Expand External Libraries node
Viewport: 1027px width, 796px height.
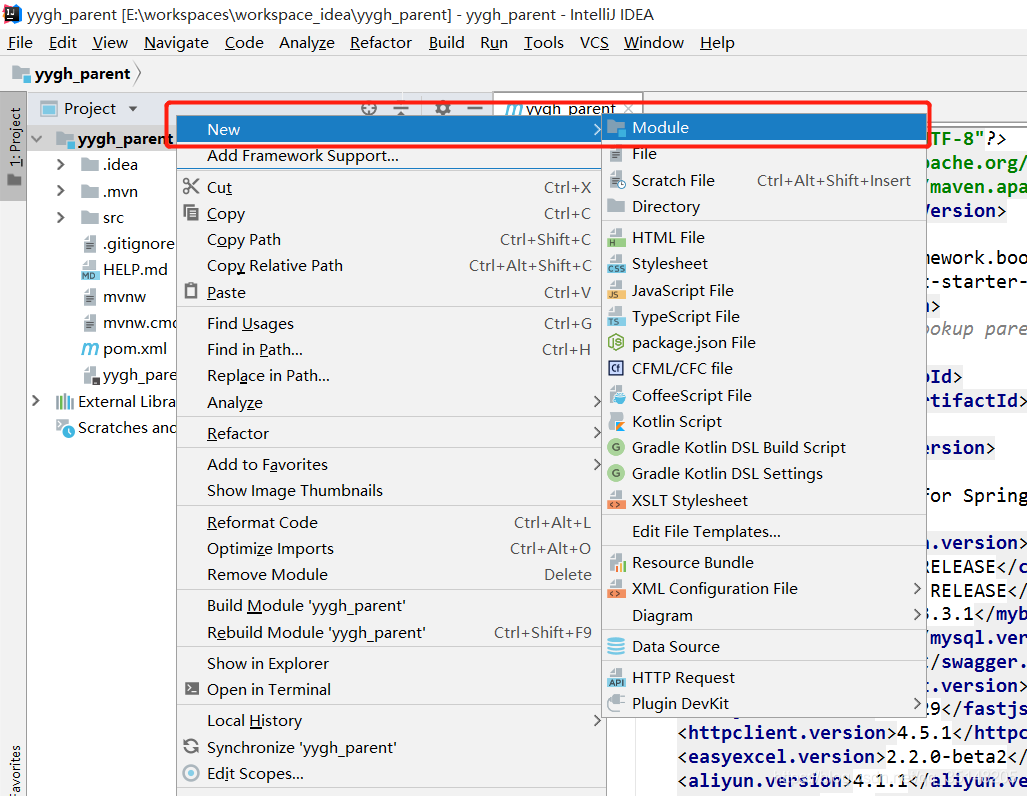(36, 401)
